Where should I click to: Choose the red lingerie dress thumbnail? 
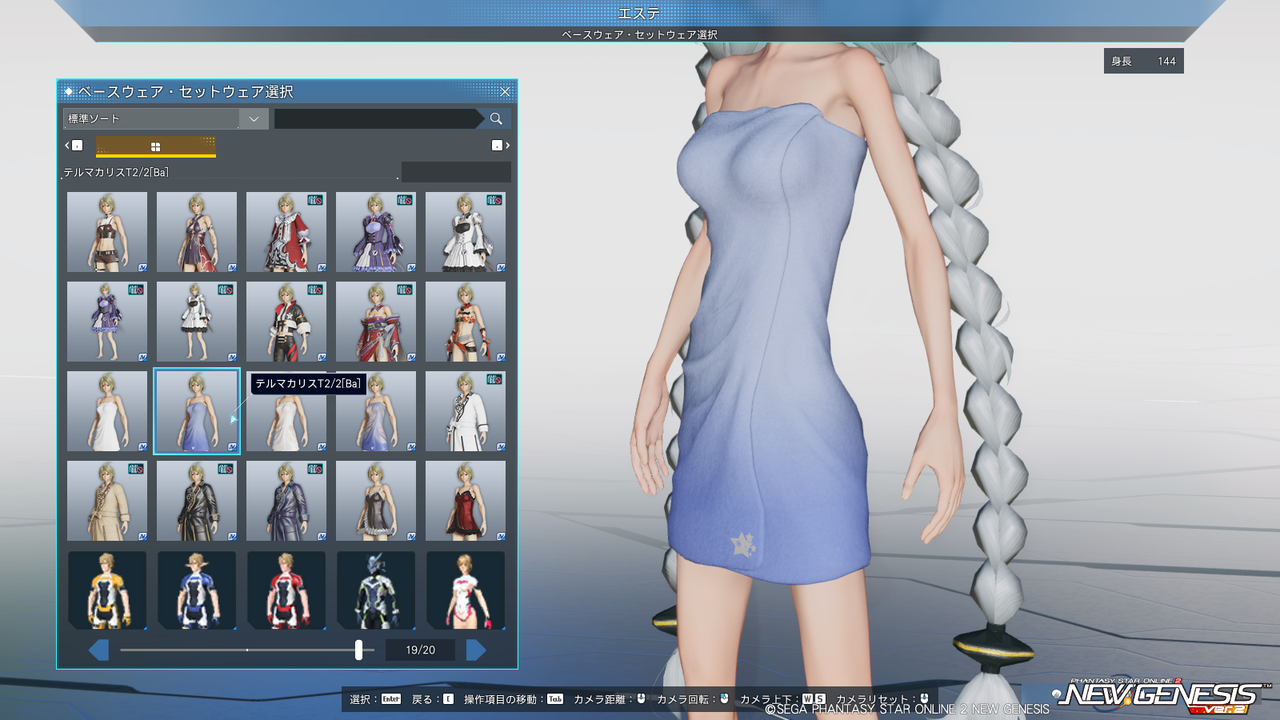point(465,500)
